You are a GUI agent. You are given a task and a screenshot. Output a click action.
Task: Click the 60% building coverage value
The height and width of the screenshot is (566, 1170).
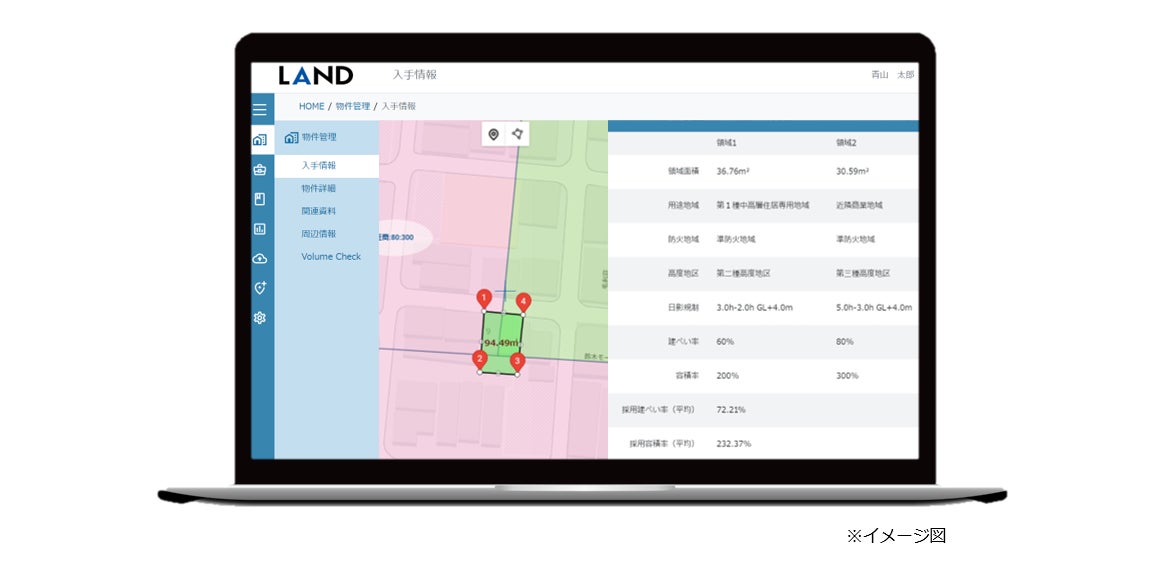point(725,342)
